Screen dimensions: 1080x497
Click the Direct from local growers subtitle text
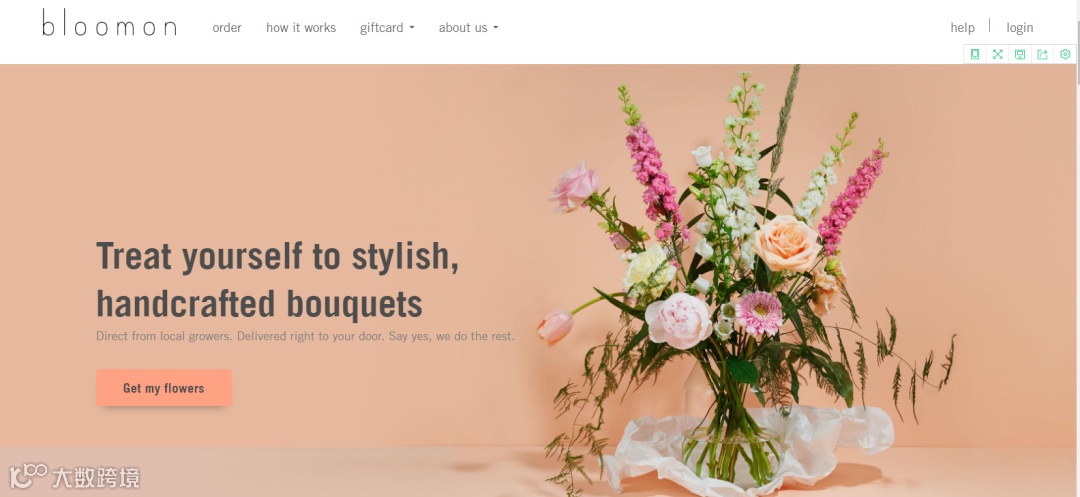tap(305, 336)
